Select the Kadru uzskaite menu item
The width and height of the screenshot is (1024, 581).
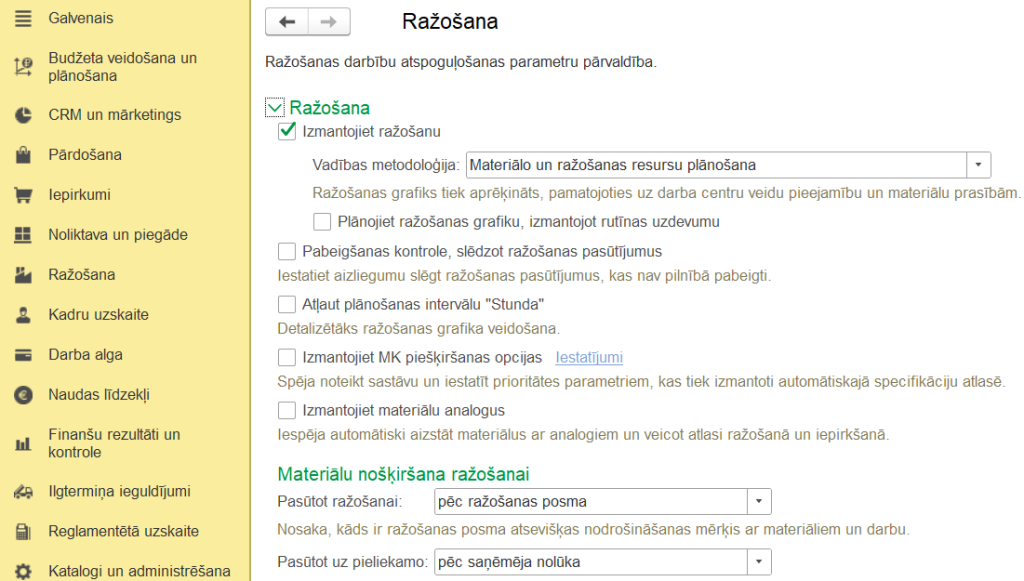pyautogui.click(x=22, y=312)
